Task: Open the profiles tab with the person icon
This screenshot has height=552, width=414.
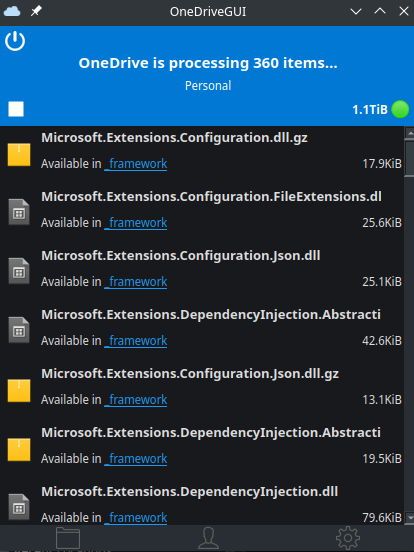Action: 208,538
